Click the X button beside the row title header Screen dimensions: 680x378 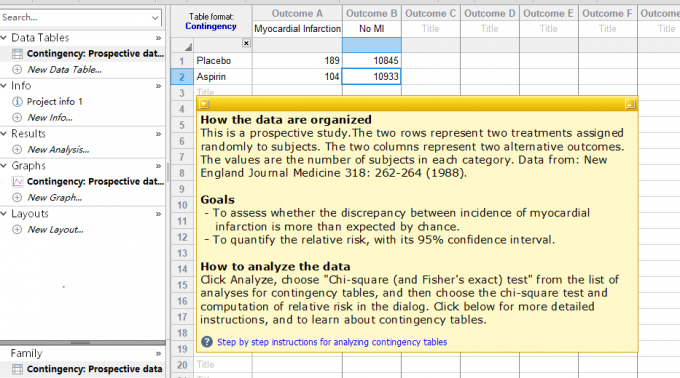tap(246, 43)
